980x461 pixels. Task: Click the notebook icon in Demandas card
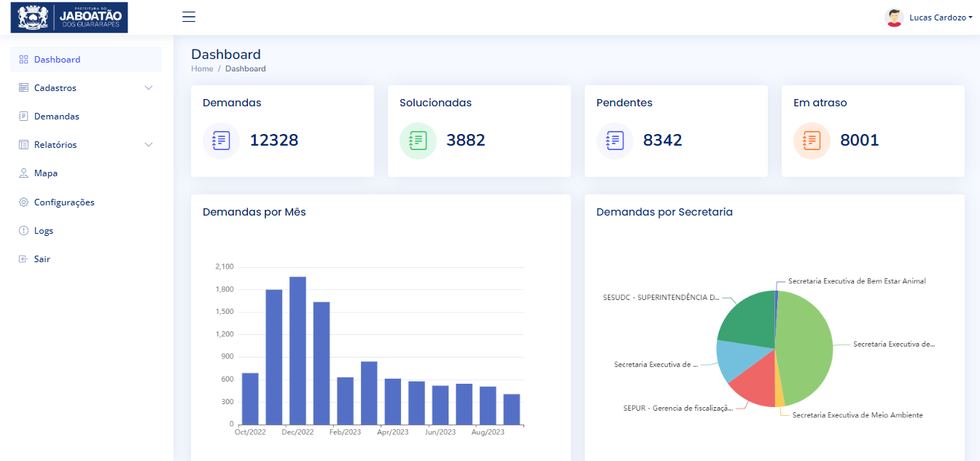221,141
